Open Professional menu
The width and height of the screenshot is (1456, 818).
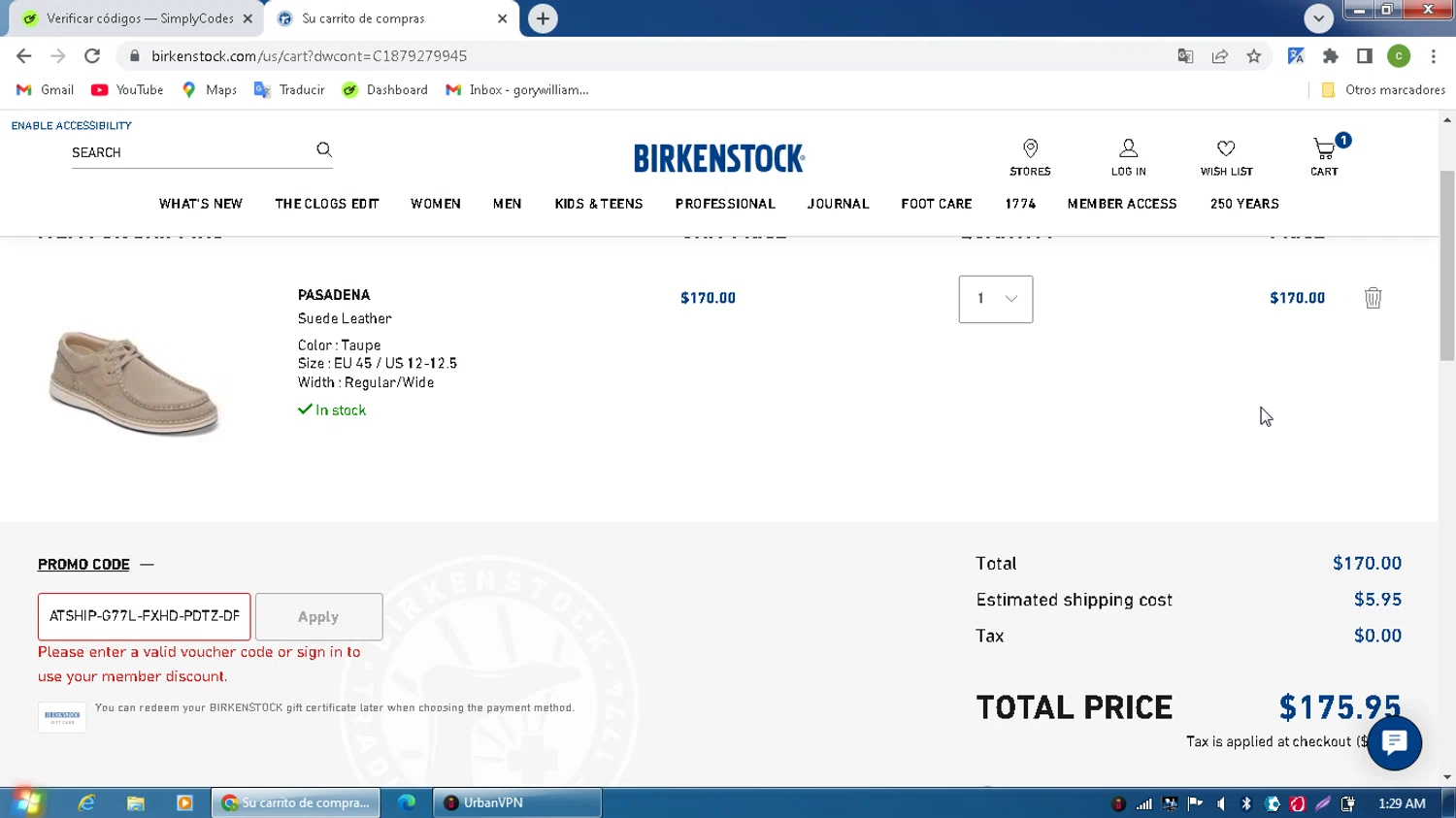(x=725, y=204)
